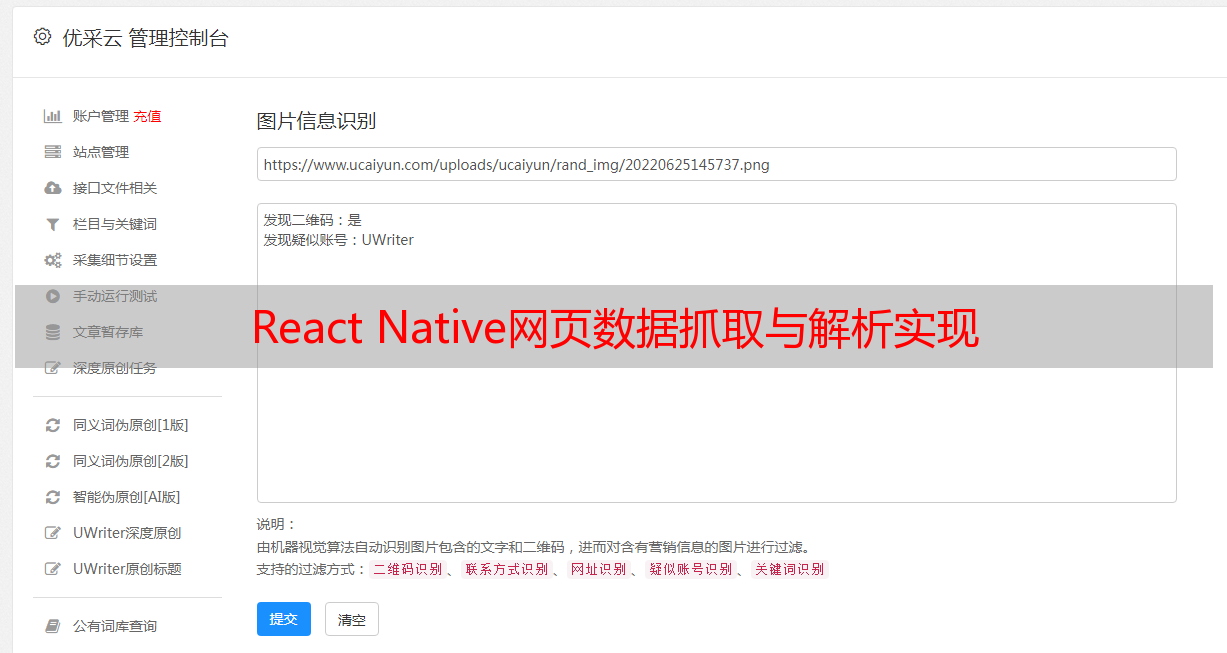Image resolution: width=1227 pixels, height=653 pixels.
Task: Click the refresh icon for 智能伪原创[AI版]
Action: 53,497
